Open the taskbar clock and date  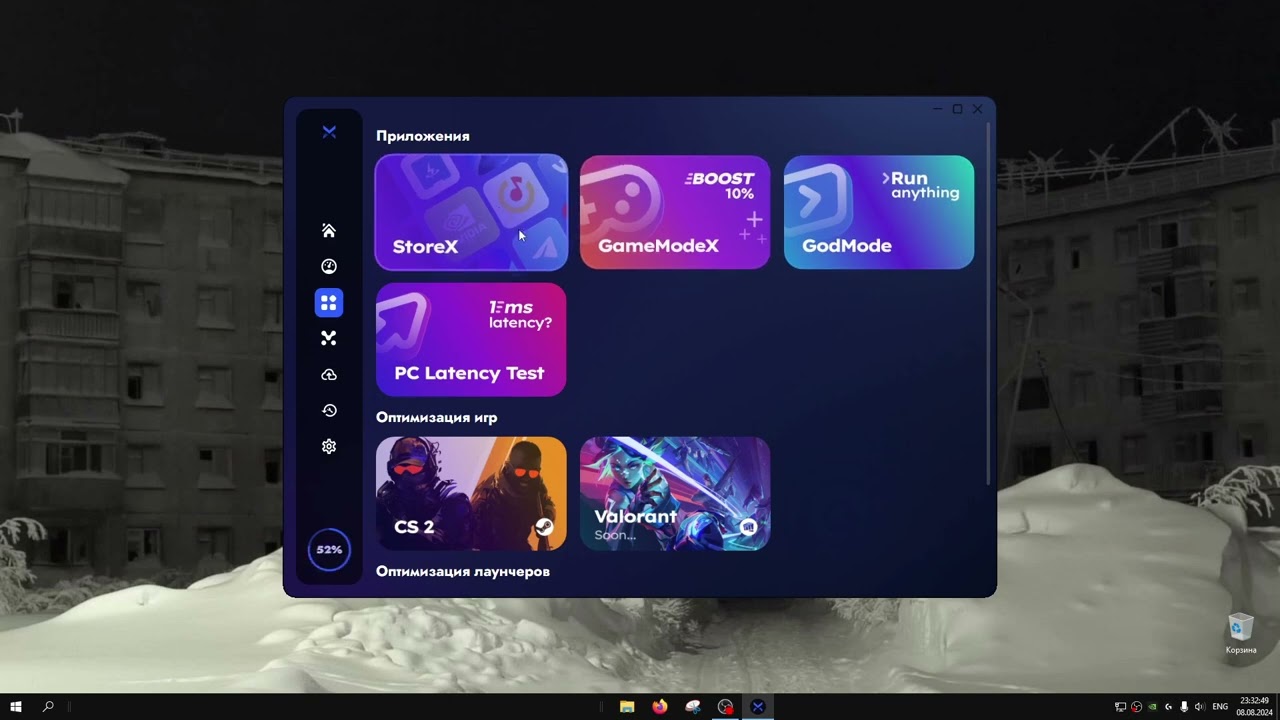click(1255, 707)
